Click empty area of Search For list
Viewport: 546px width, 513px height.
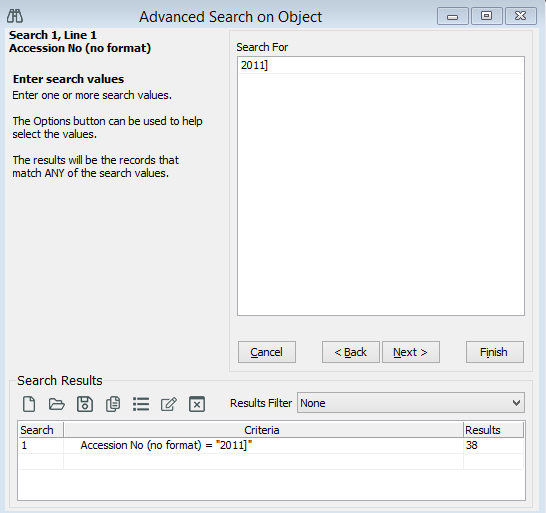381,194
